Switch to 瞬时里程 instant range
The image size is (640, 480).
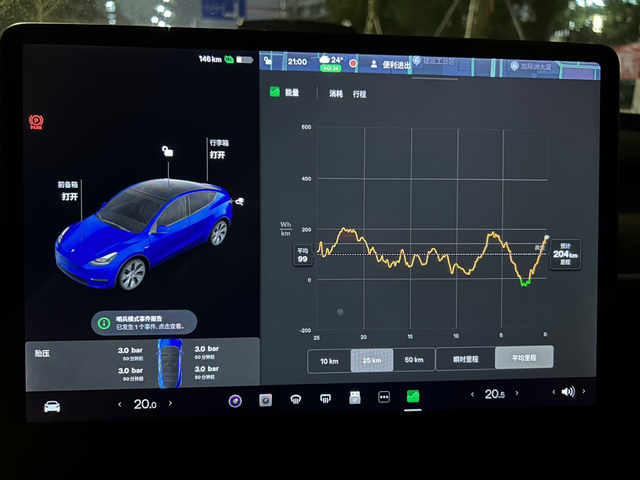[x=466, y=359]
